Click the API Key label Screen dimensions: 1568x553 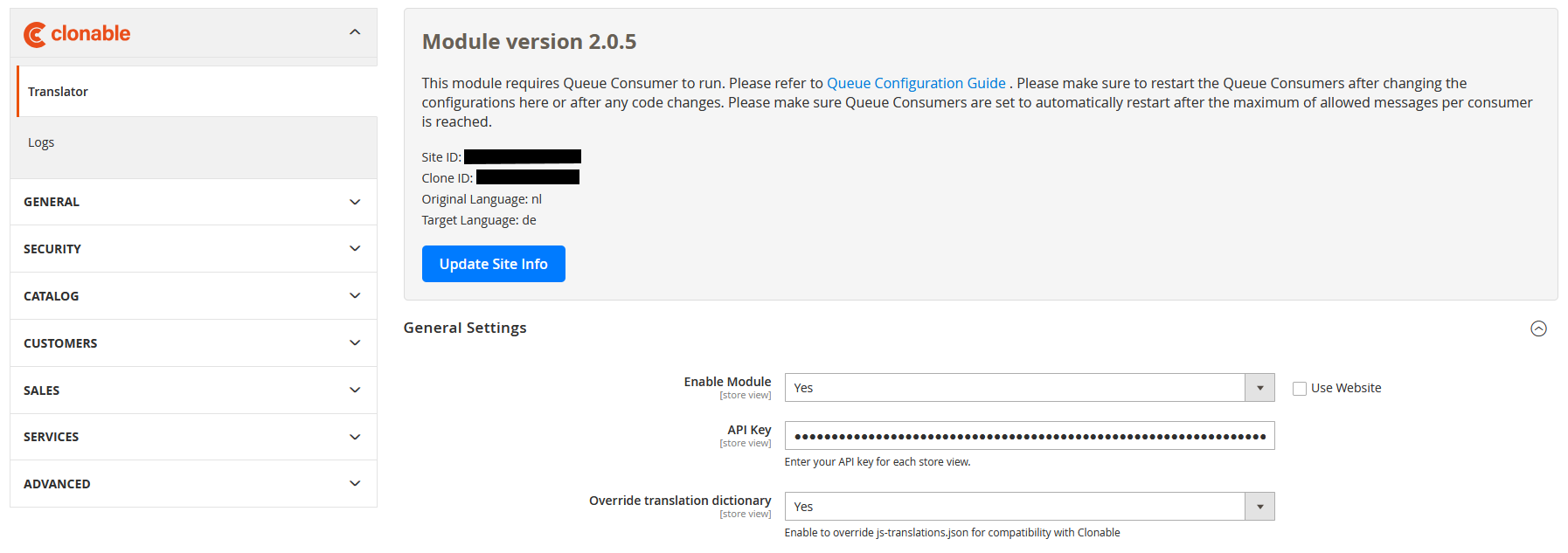tap(749, 430)
